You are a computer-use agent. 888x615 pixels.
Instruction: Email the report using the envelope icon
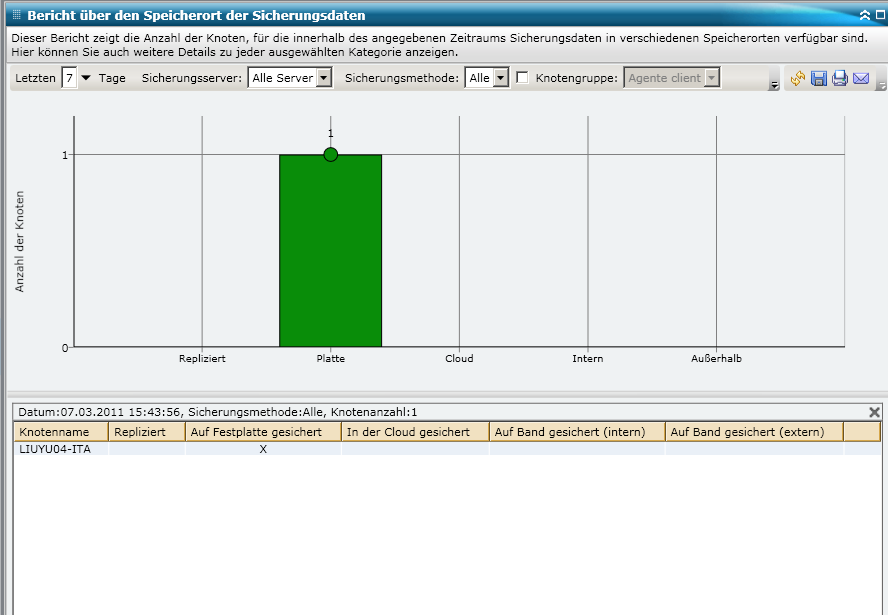tap(861, 78)
